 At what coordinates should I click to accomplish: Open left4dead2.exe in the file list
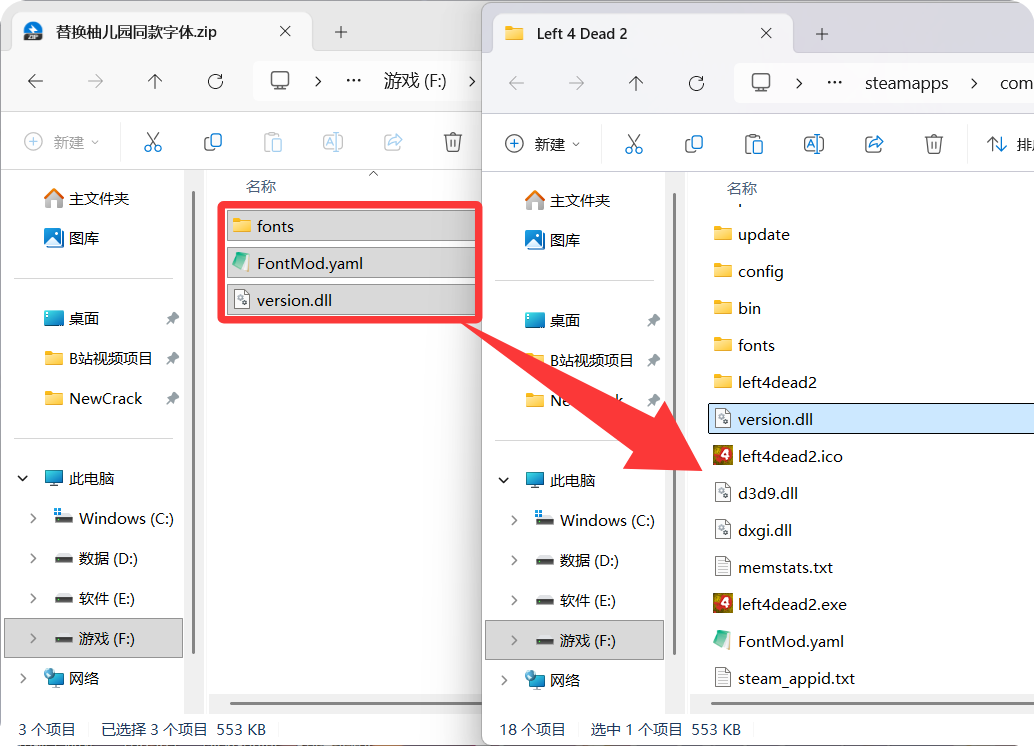(x=791, y=604)
